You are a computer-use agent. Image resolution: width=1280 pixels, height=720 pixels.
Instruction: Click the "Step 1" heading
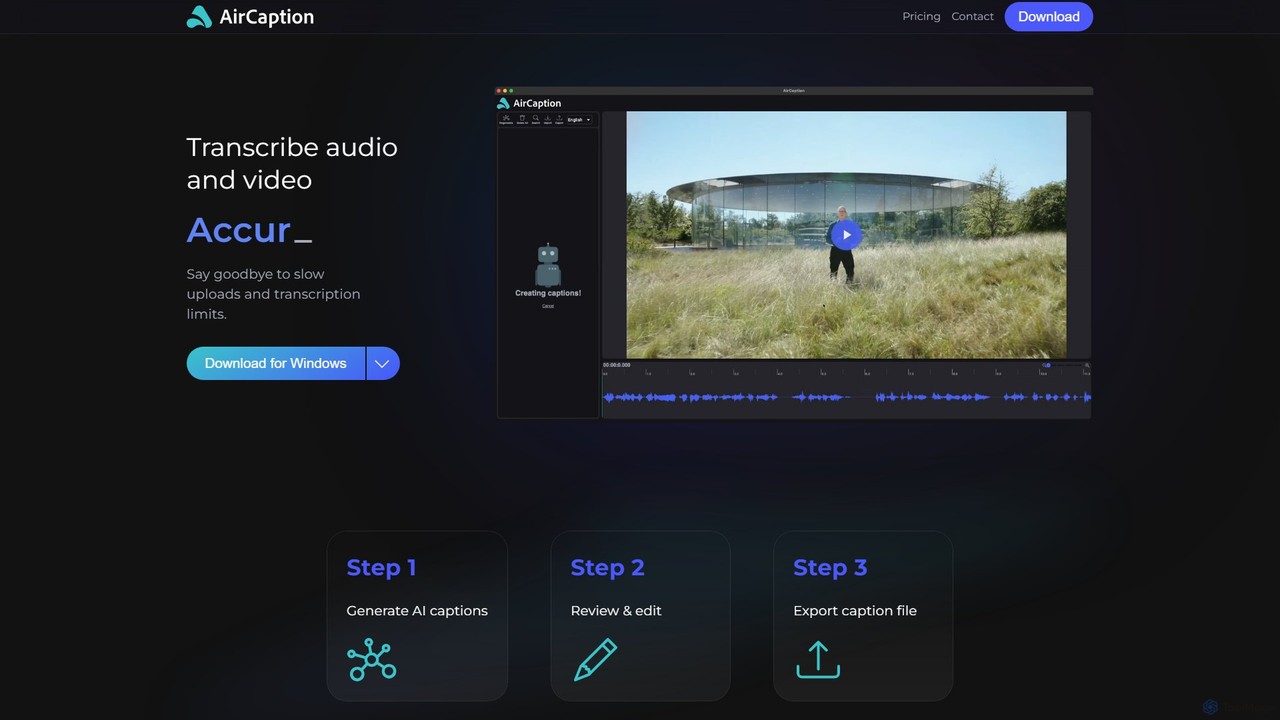381,568
